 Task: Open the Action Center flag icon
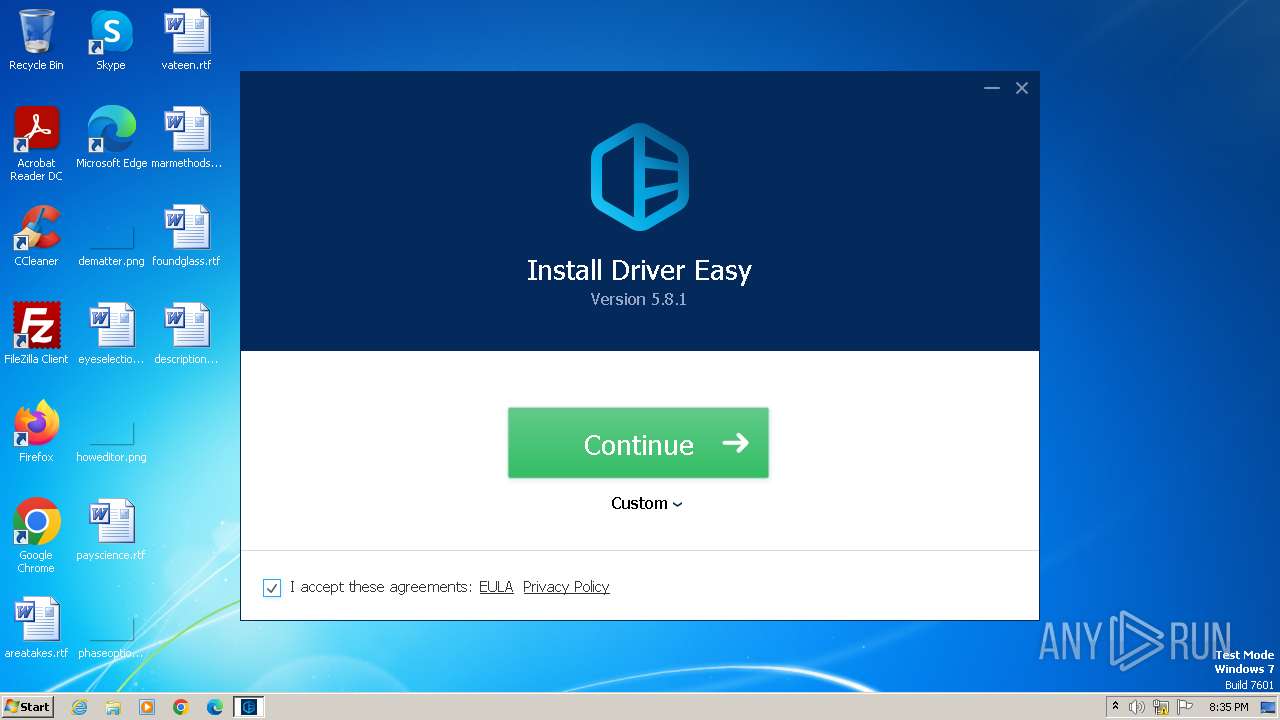(1185, 707)
